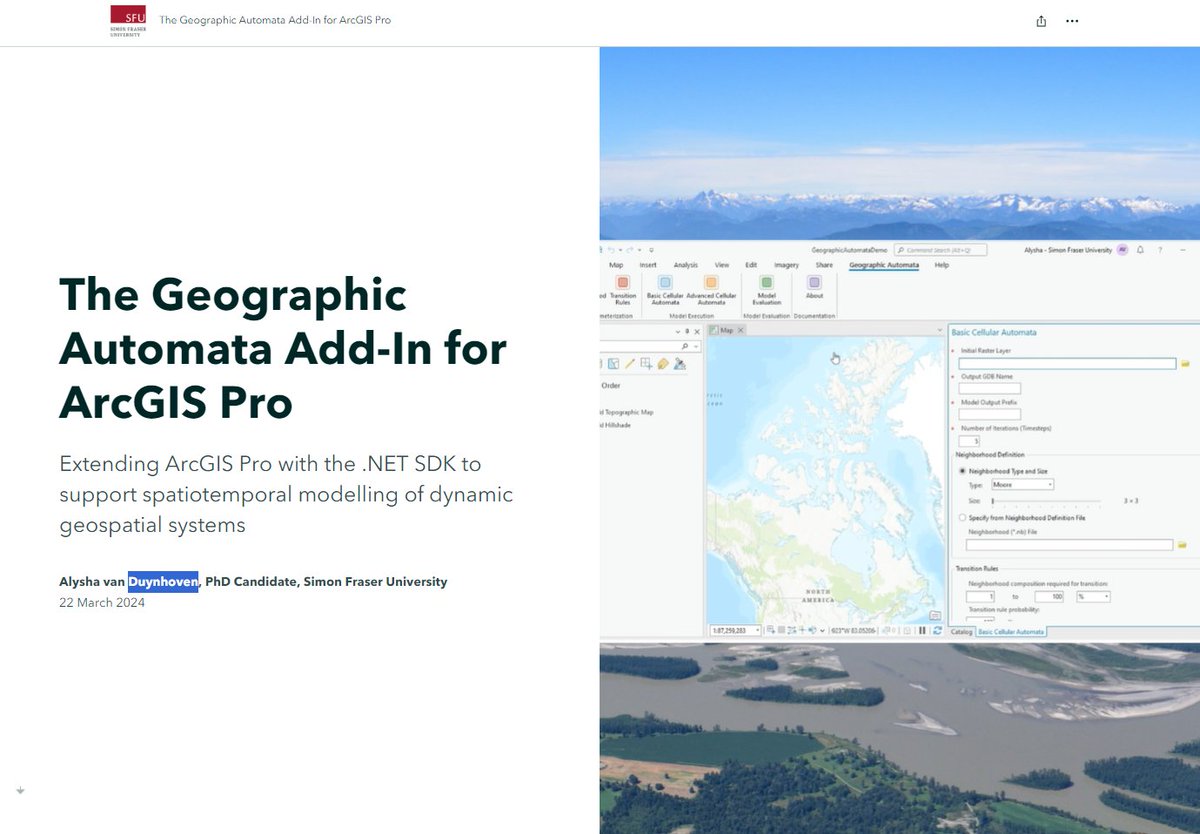The height and width of the screenshot is (834, 1200).
Task: Open the Model Evaluation ribbon tool
Action: 766,290
